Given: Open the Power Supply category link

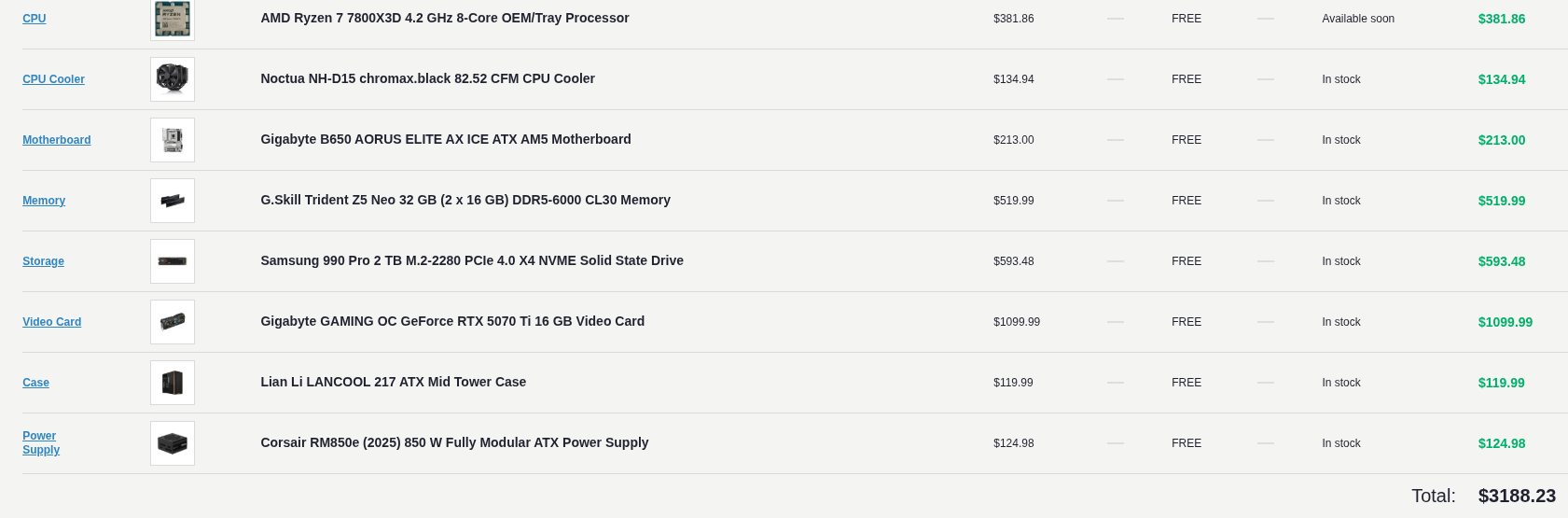Looking at the screenshot, I should [41, 443].
